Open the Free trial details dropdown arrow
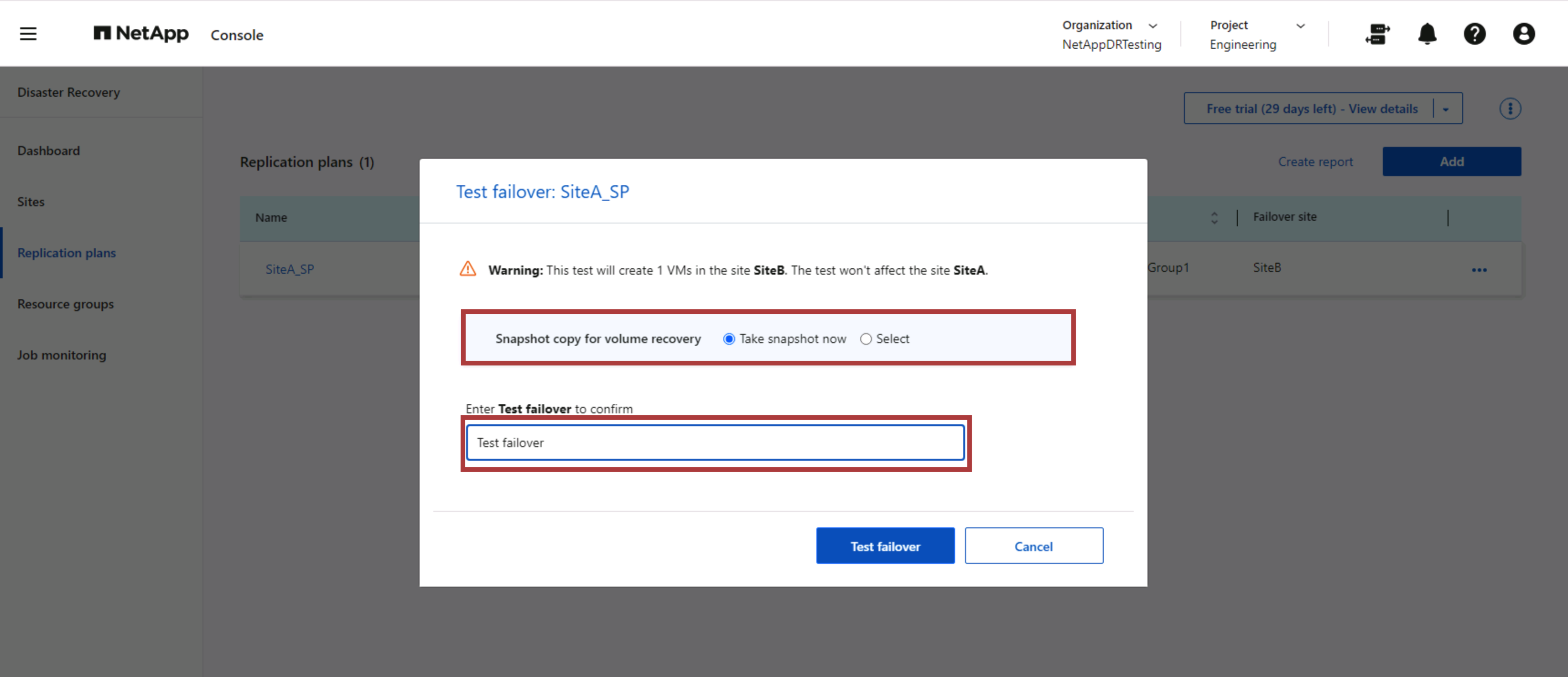Screen dimensions: 1568x677 tap(1447, 109)
